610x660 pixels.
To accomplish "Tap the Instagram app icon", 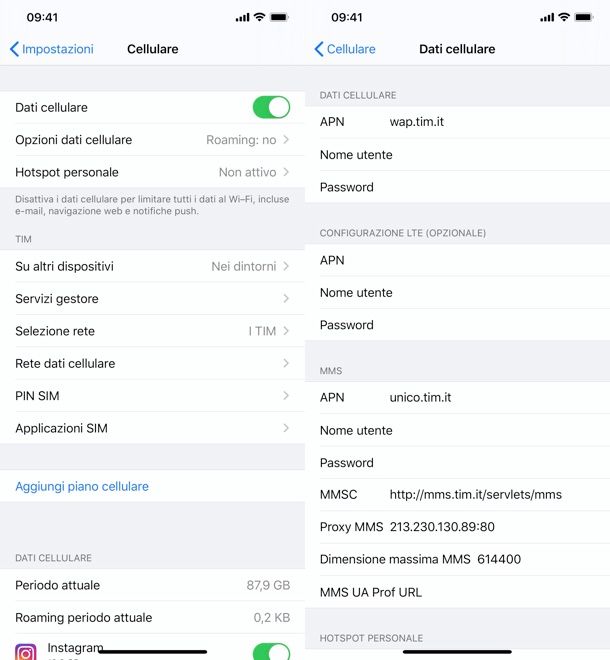I will click(x=26, y=652).
